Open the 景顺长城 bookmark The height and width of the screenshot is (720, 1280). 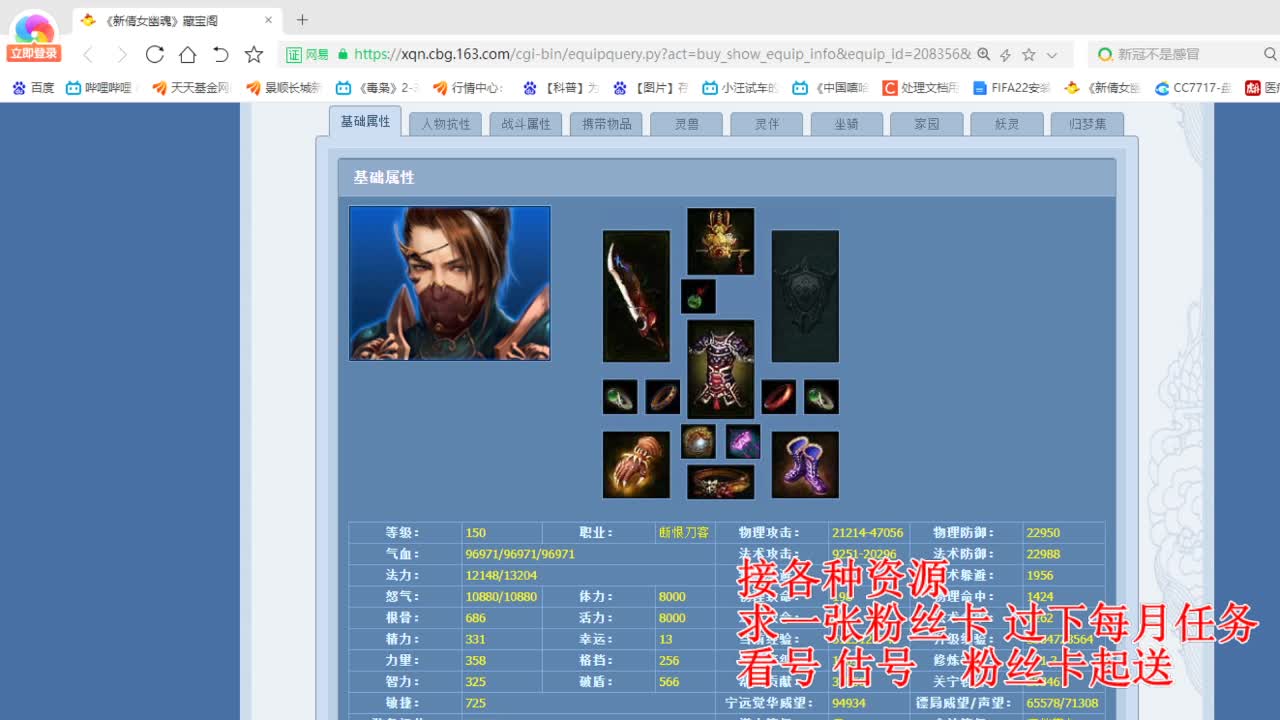[283, 88]
